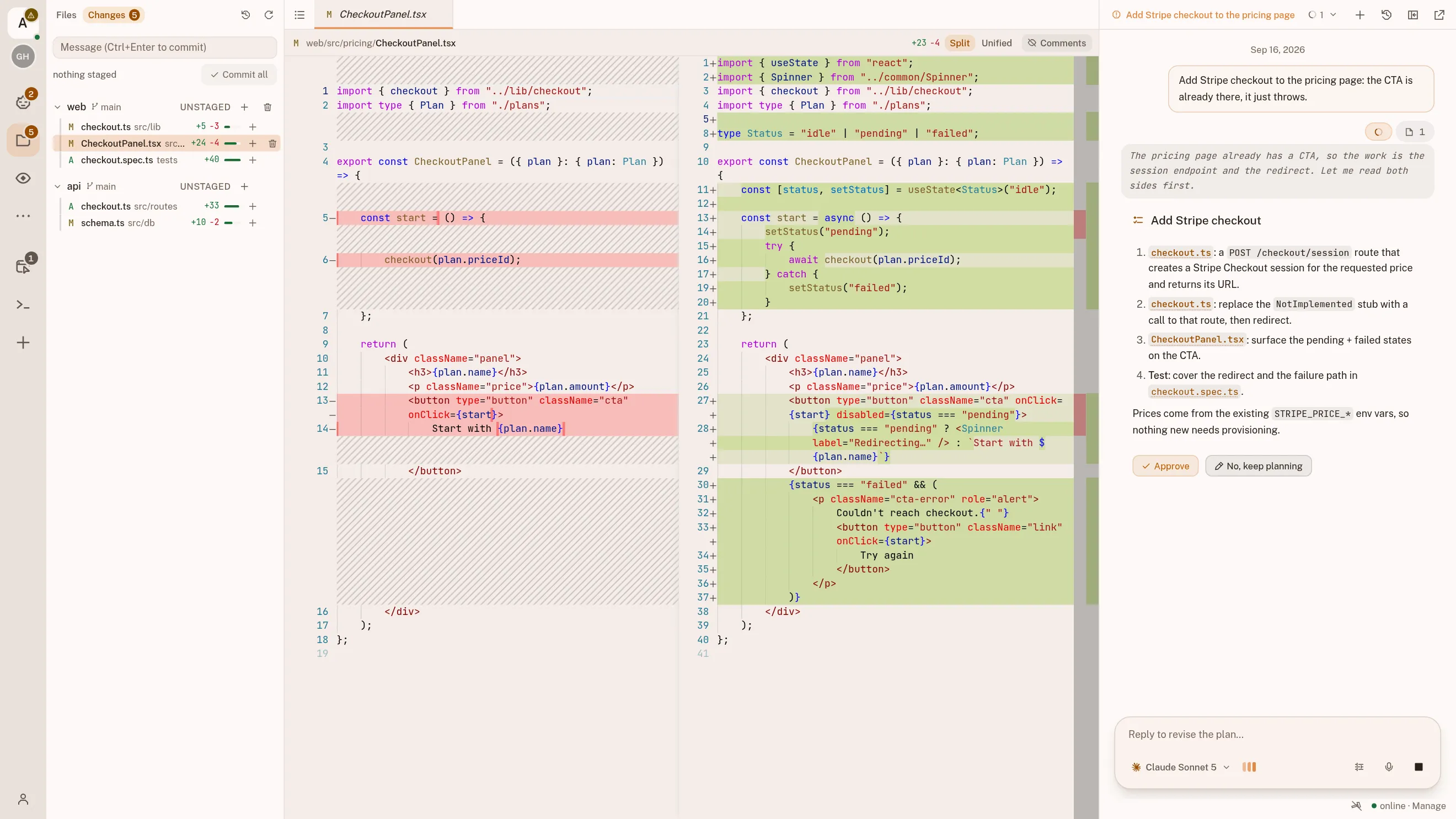Open the outline list icon beside the editor tab

click(x=299, y=15)
